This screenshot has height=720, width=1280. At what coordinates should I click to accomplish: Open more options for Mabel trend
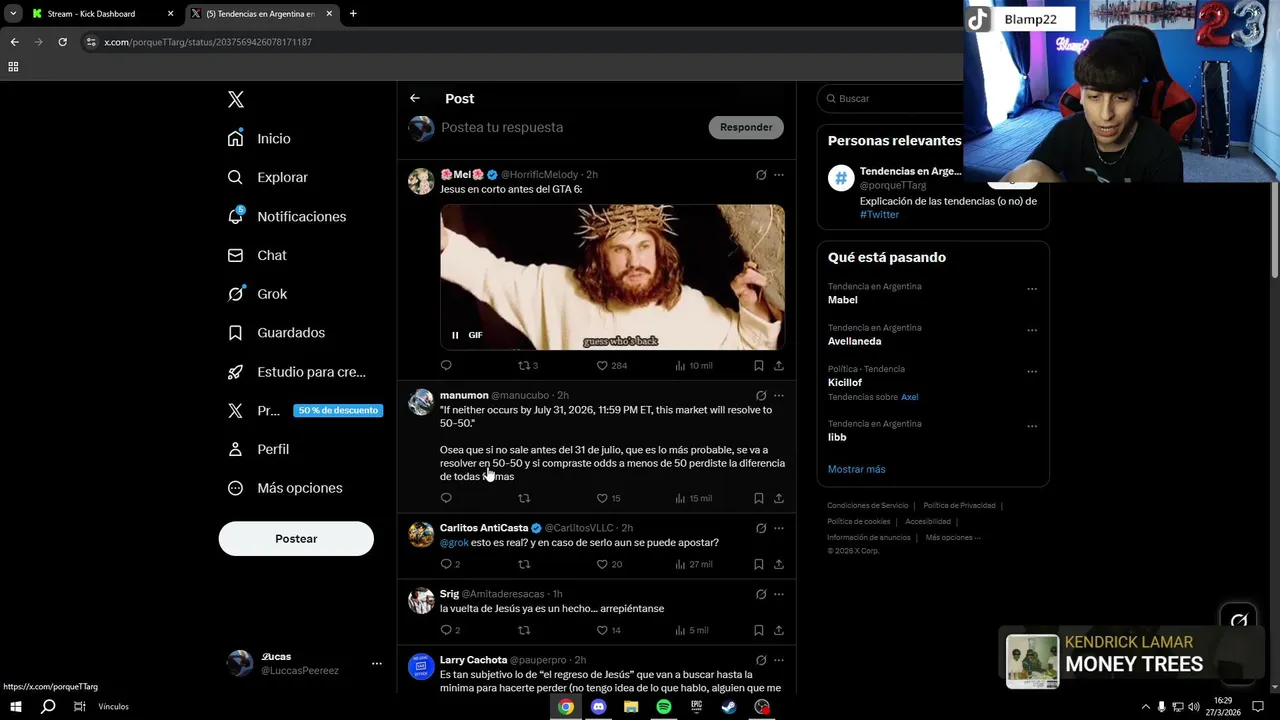point(1032,289)
